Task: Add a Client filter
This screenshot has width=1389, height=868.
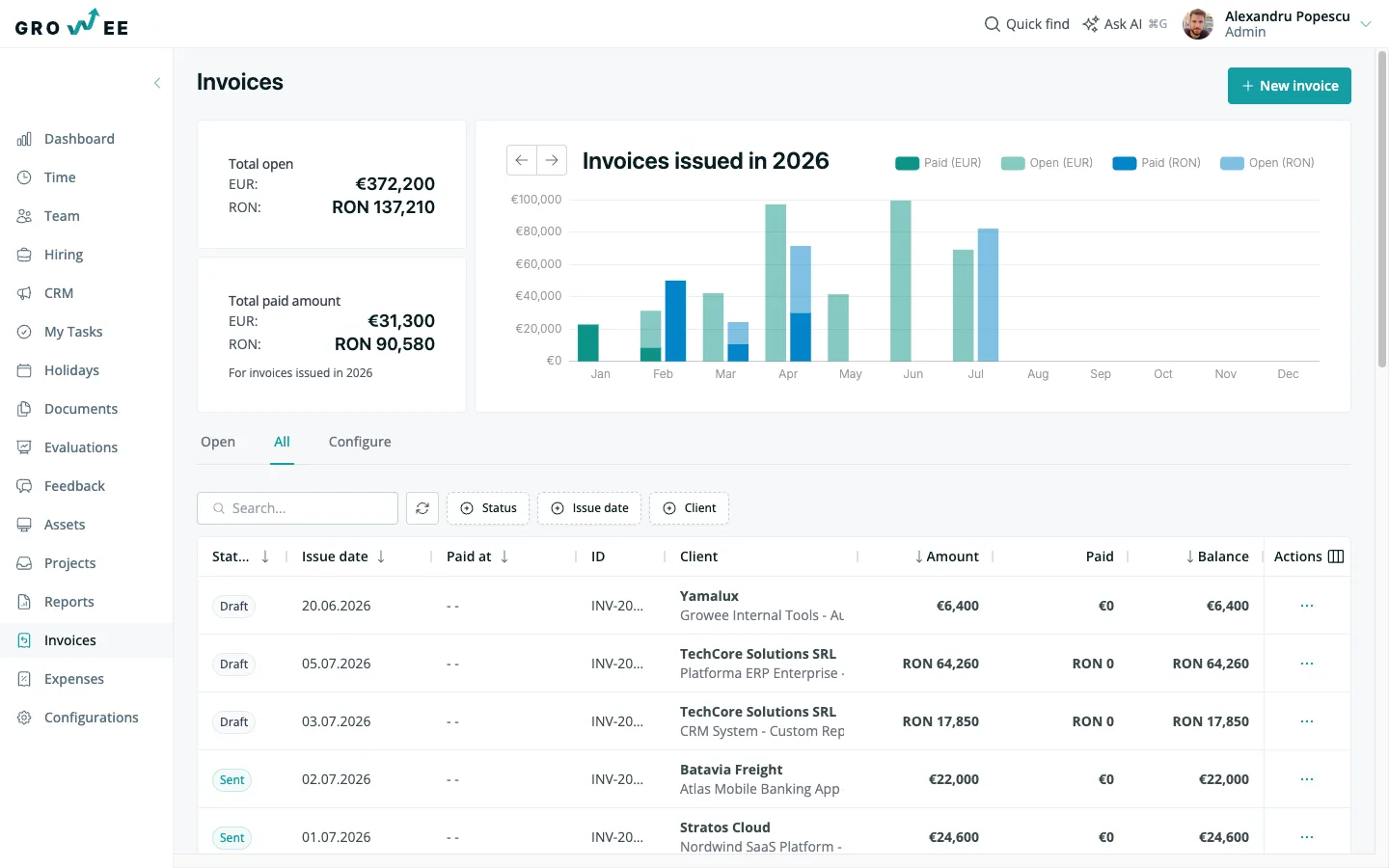Action: [x=690, y=508]
